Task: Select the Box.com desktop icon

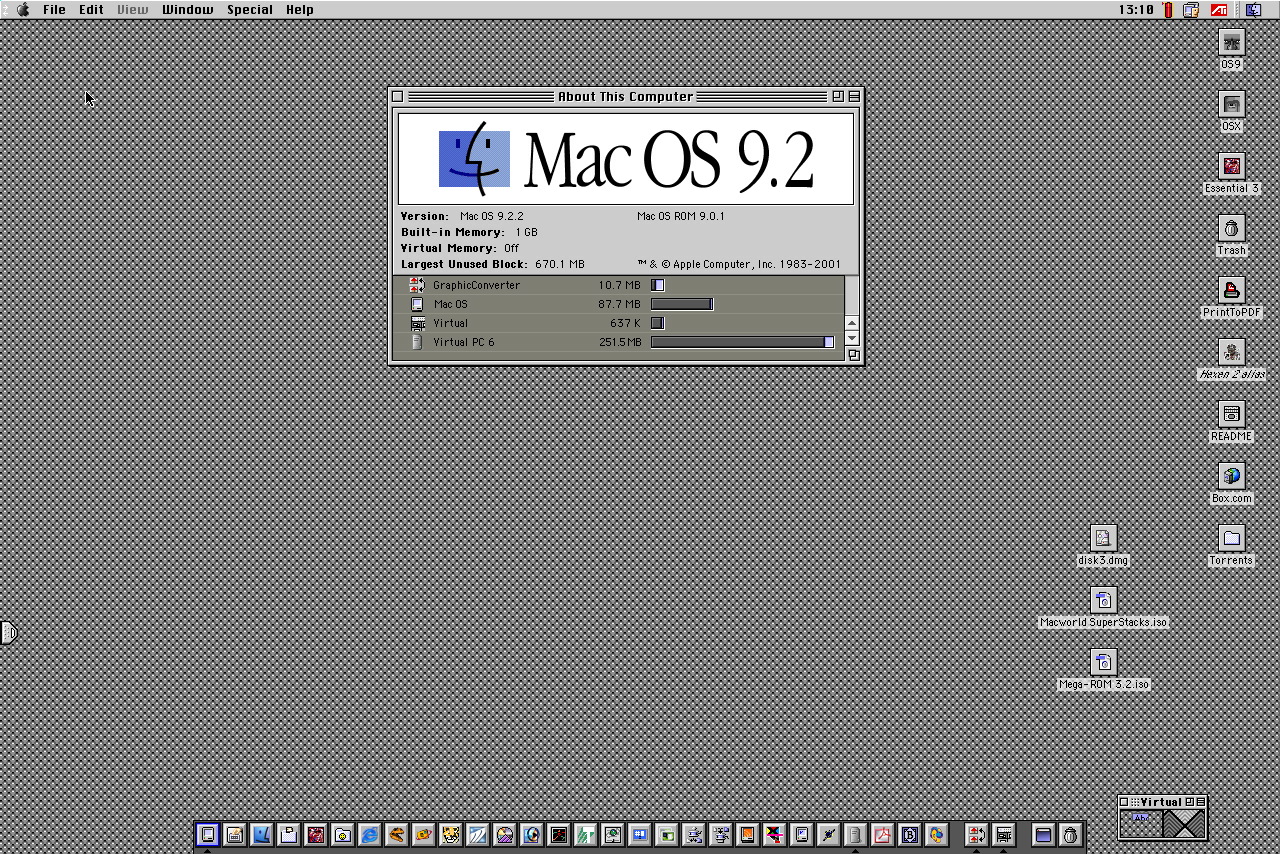Action: (x=1231, y=476)
